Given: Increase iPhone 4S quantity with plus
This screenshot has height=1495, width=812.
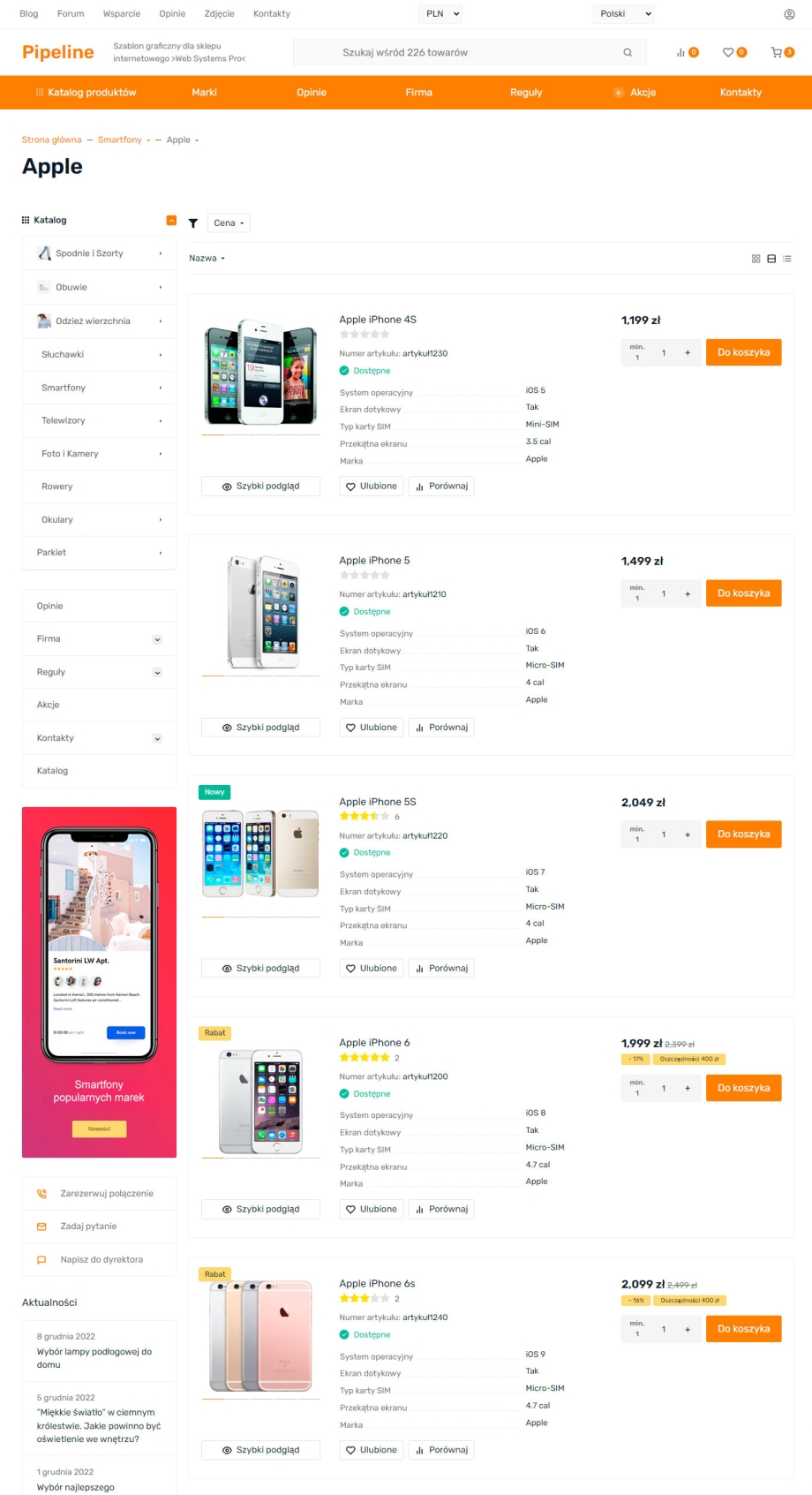Looking at the screenshot, I should coord(688,352).
